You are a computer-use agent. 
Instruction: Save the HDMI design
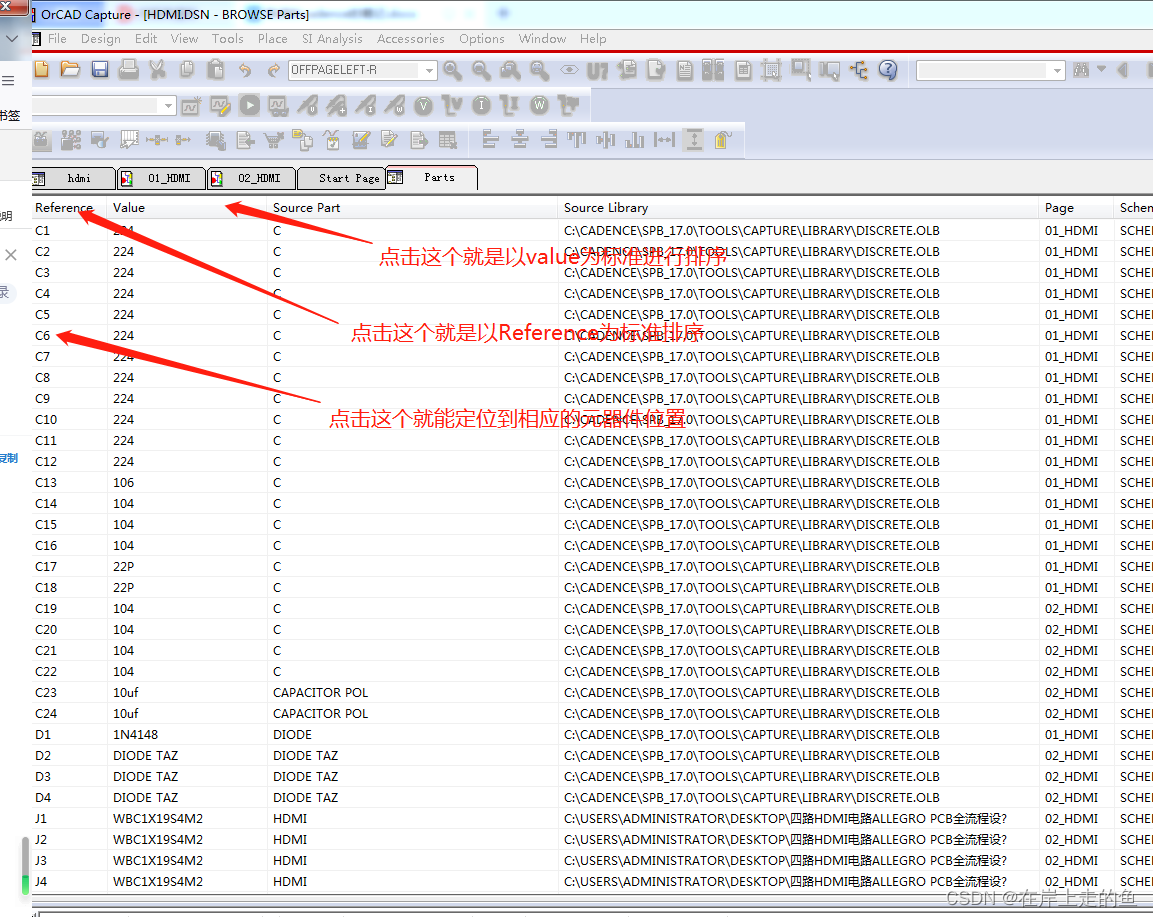(x=99, y=70)
